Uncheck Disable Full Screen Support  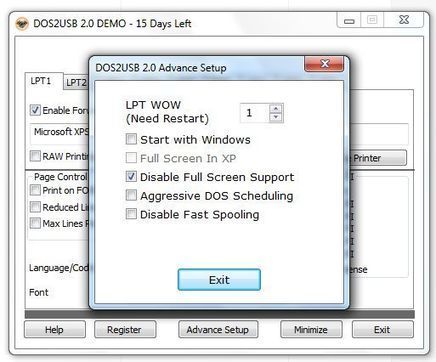tap(131, 176)
